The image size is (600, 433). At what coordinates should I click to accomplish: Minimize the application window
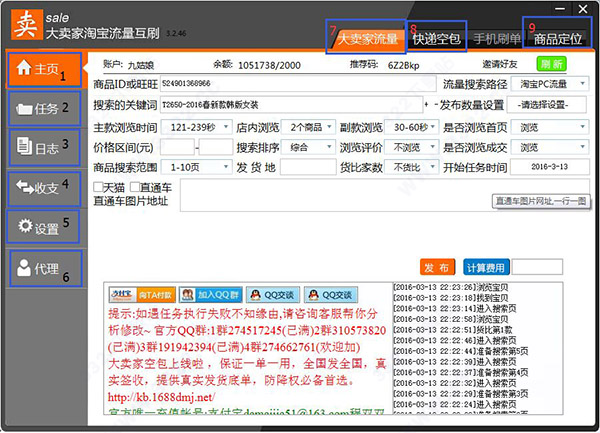click(x=560, y=8)
